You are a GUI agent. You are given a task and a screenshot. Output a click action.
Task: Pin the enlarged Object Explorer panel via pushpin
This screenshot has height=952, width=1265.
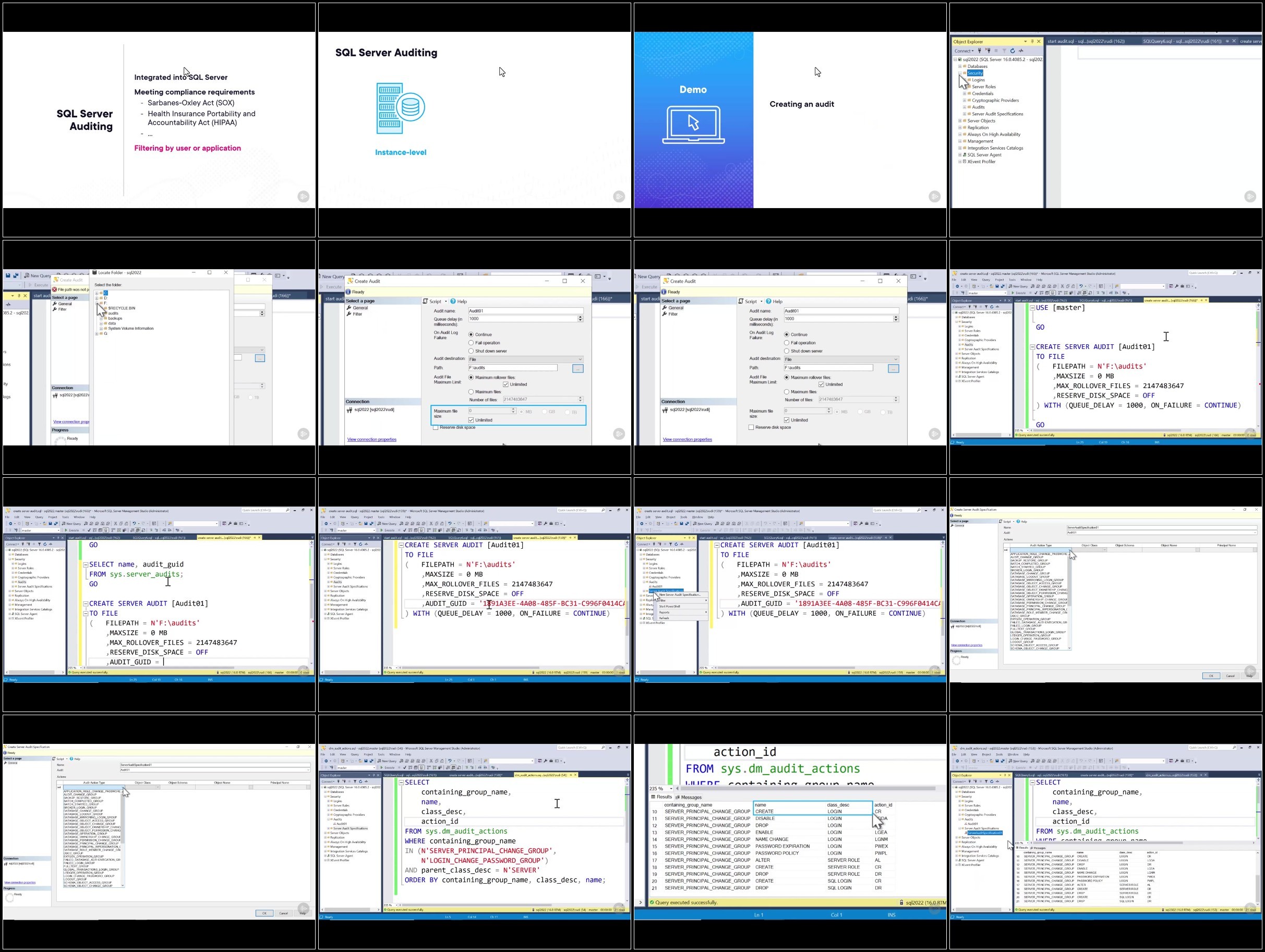tap(1033, 42)
